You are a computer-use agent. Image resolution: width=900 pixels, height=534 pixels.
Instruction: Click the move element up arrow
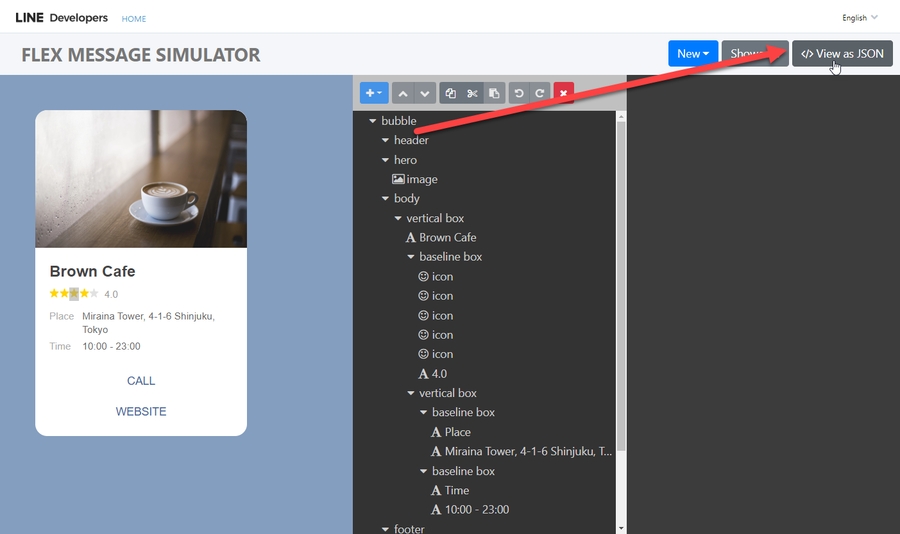[x=403, y=93]
